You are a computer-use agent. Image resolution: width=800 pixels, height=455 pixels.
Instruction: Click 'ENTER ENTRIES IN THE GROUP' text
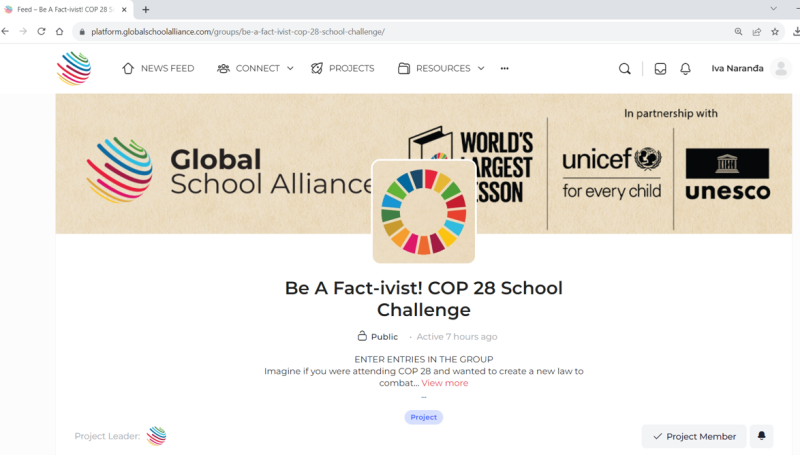pyautogui.click(x=423, y=359)
